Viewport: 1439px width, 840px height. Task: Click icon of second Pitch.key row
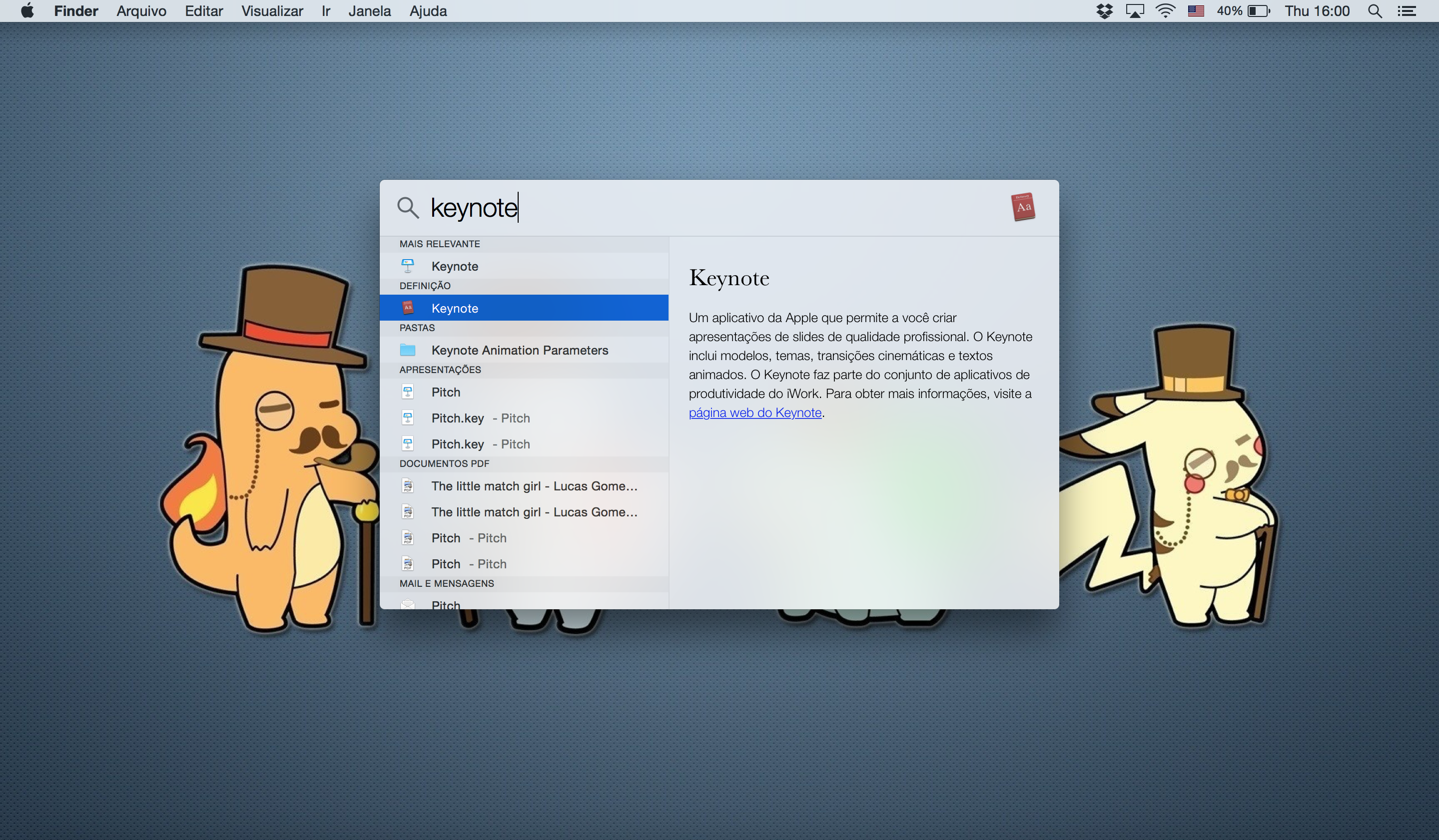pyautogui.click(x=408, y=444)
